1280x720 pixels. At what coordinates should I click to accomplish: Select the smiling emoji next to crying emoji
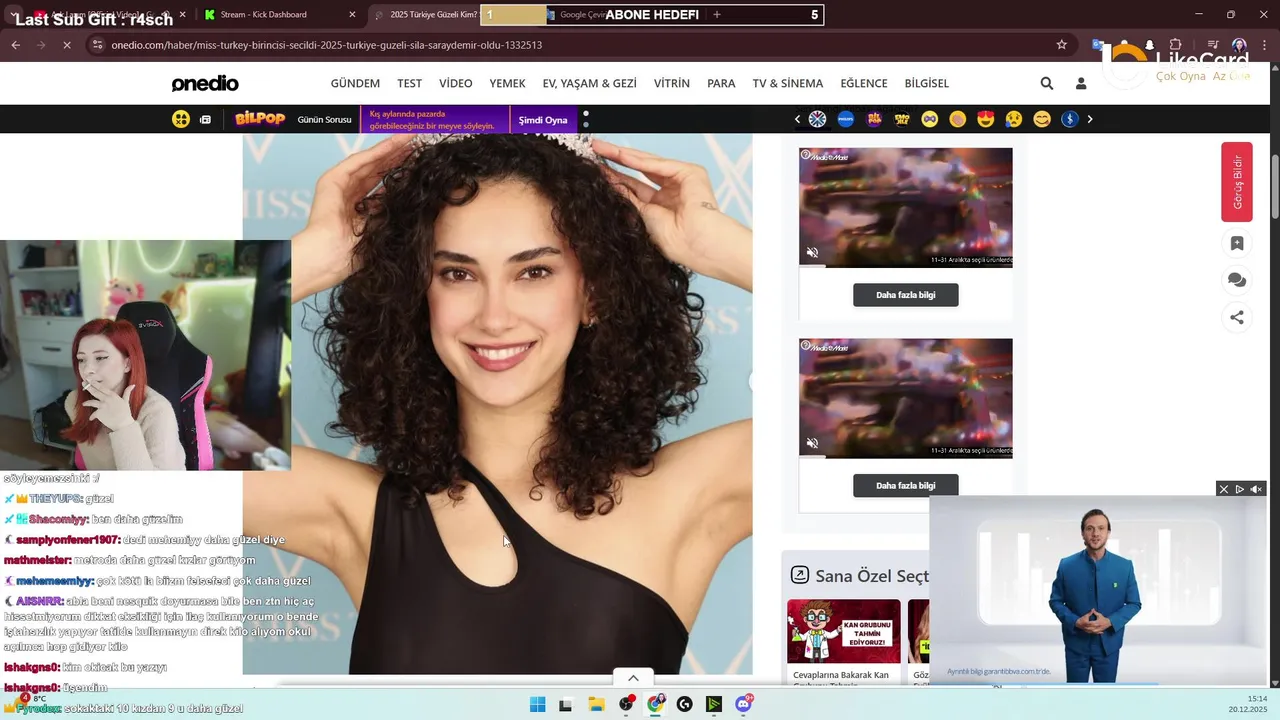click(x=1042, y=119)
